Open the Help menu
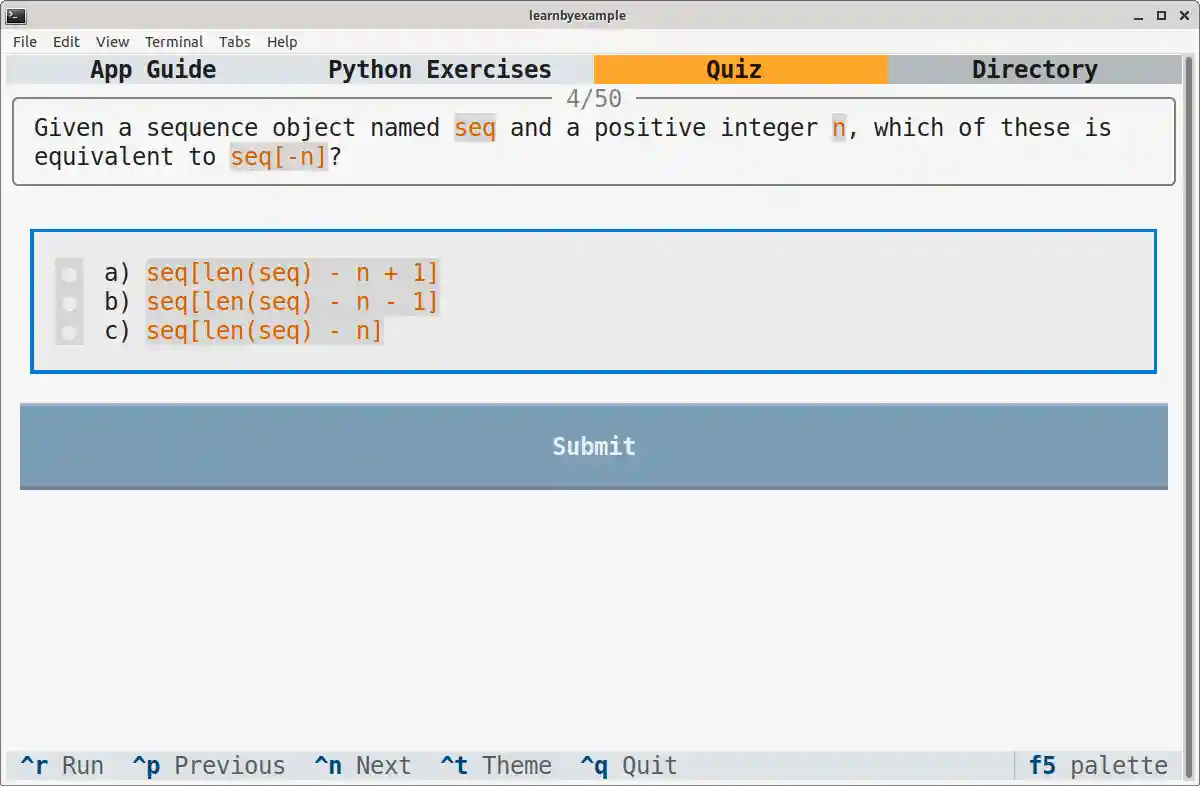Viewport: 1200px width, 786px height. click(x=282, y=42)
